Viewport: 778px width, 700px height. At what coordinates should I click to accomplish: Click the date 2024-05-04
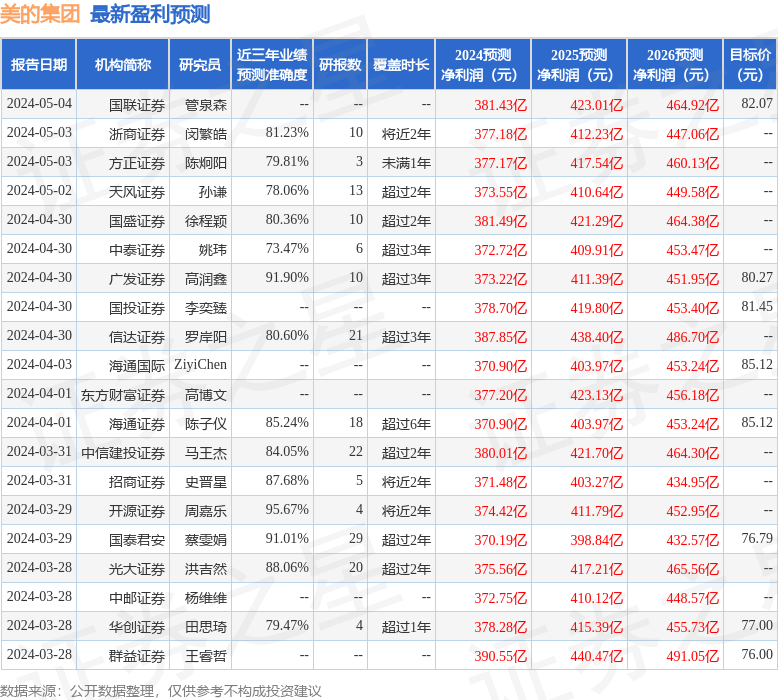(x=39, y=103)
